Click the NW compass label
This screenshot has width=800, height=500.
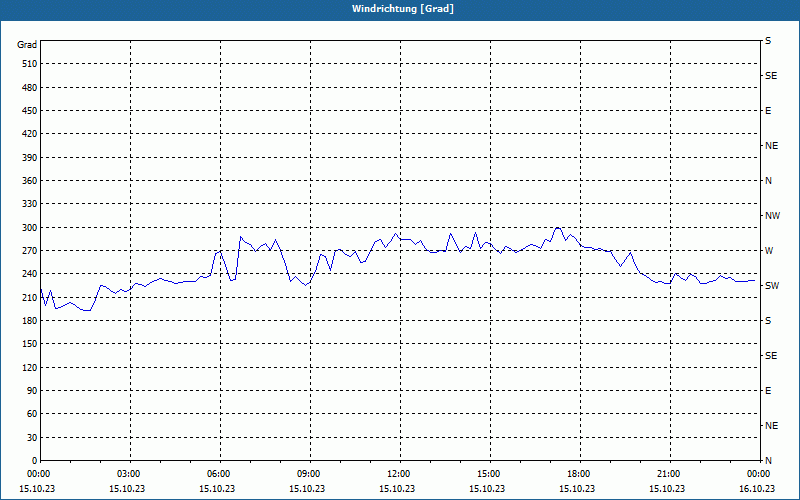coord(772,216)
